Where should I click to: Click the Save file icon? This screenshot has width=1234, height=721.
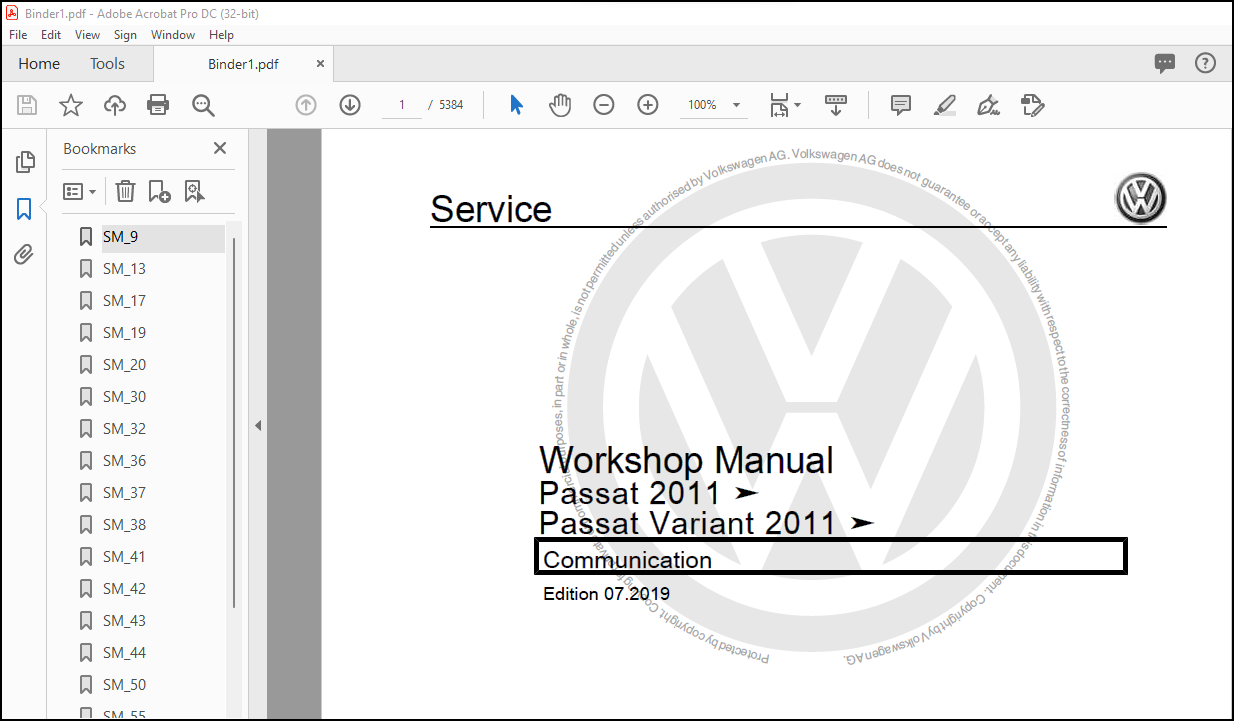pos(27,105)
